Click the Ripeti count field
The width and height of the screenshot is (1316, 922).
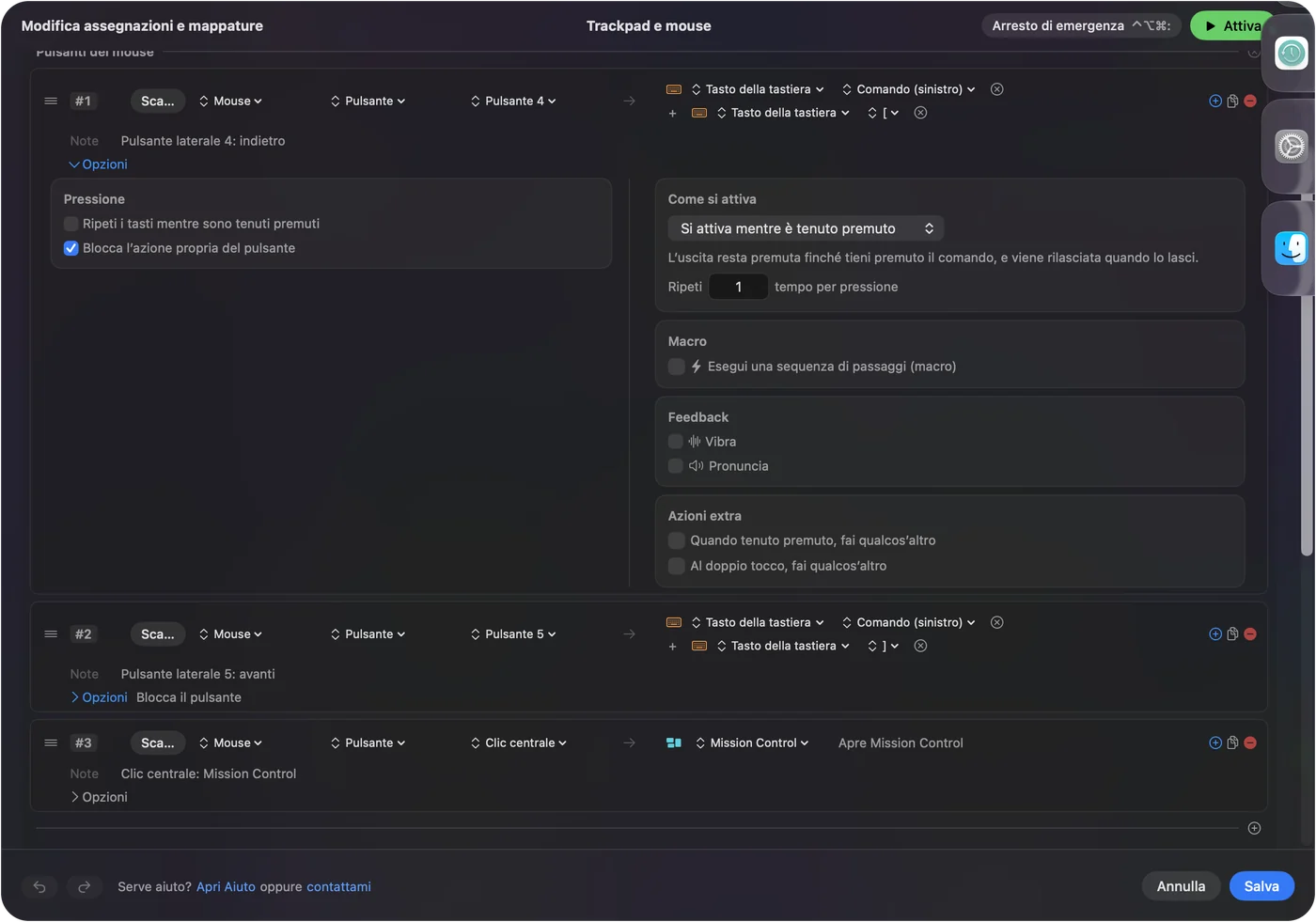[x=739, y=287]
